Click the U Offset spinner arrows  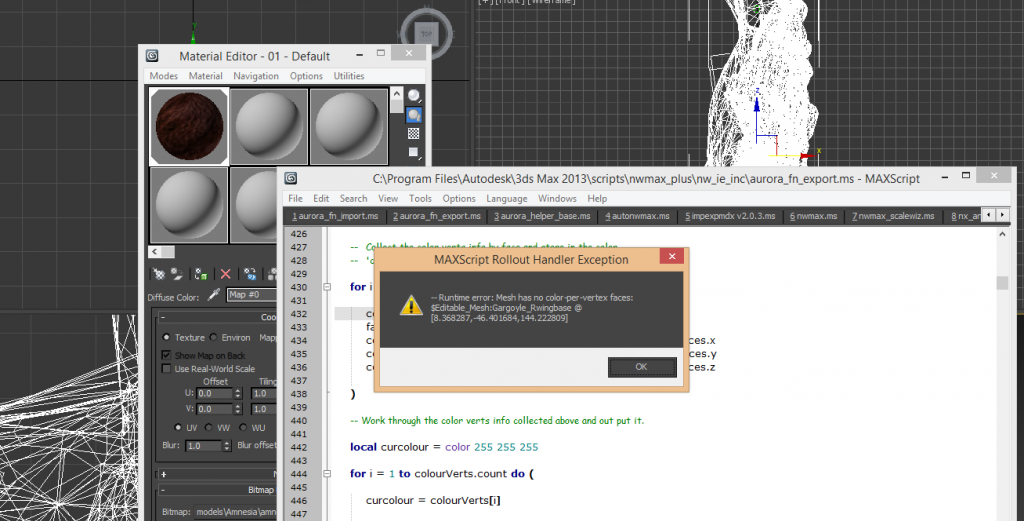(238, 394)
